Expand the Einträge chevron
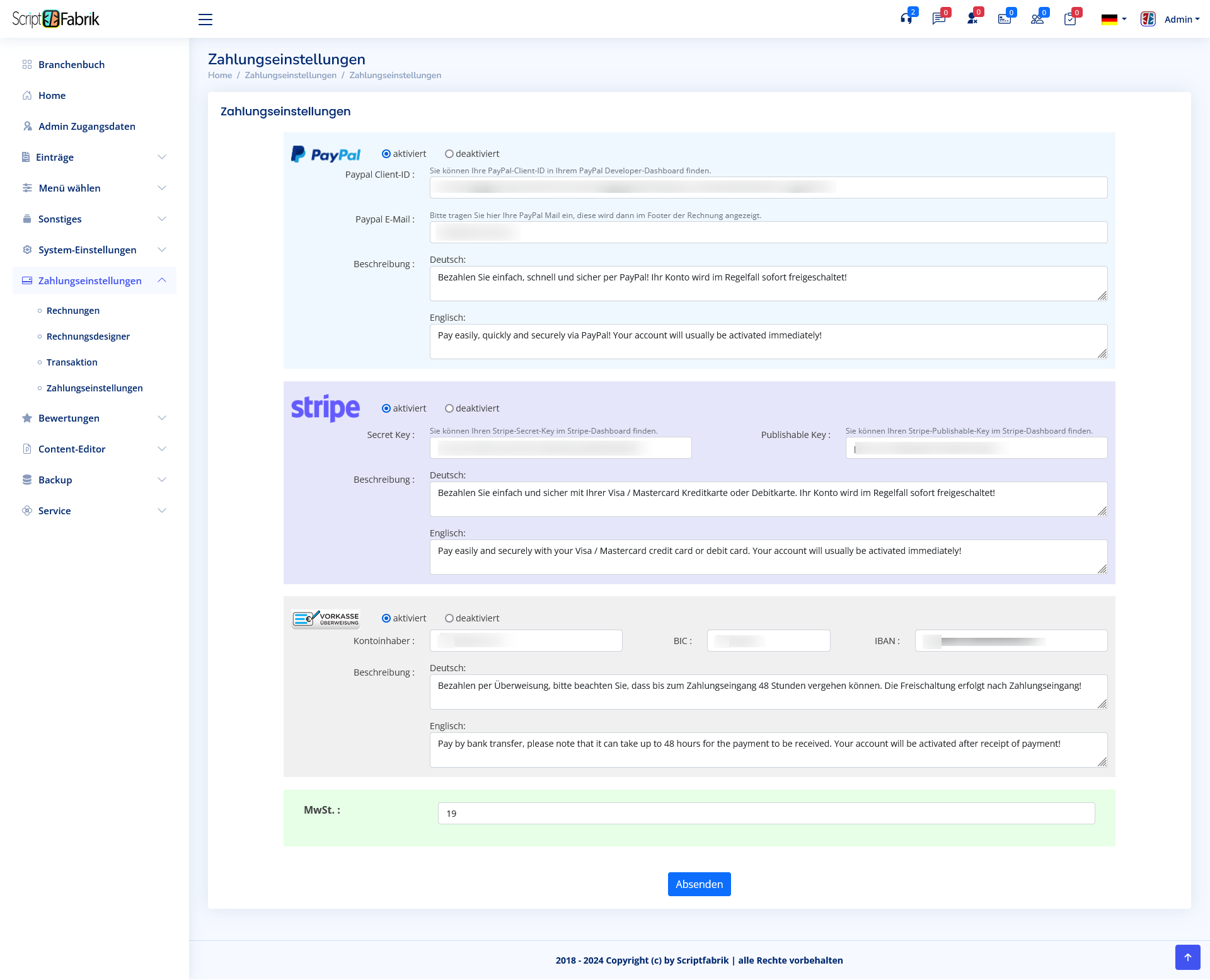Screen dimensions: 1210x980 click(x=162, y=157)
